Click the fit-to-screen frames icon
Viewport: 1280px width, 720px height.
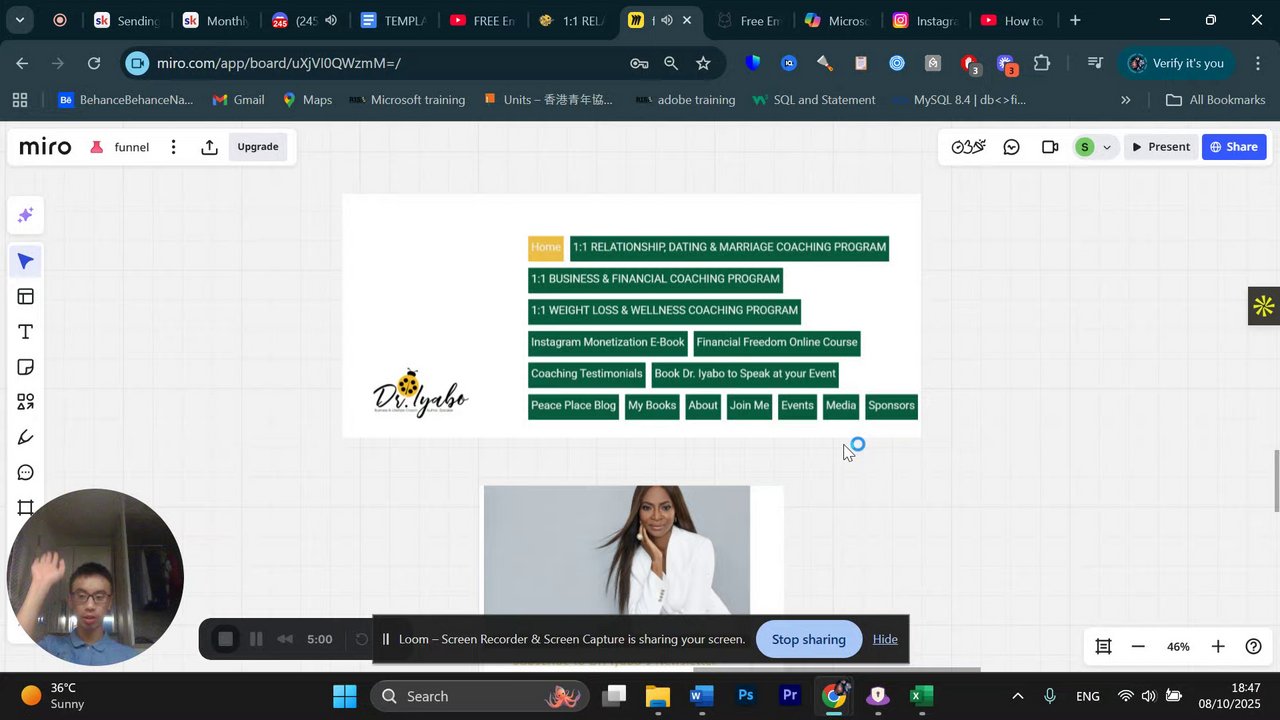(x=1103, y=647)
